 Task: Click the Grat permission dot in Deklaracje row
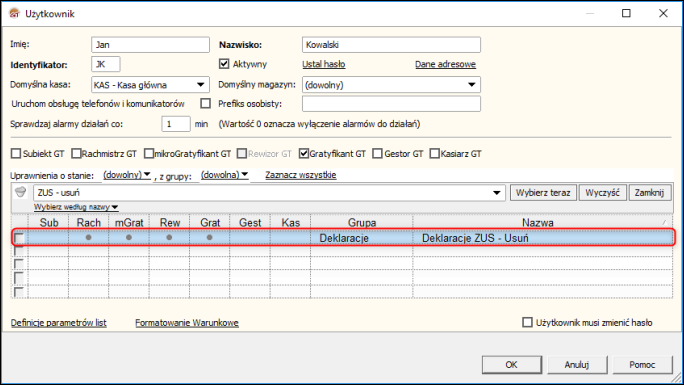pyautogui.click(x=210, y=237)
